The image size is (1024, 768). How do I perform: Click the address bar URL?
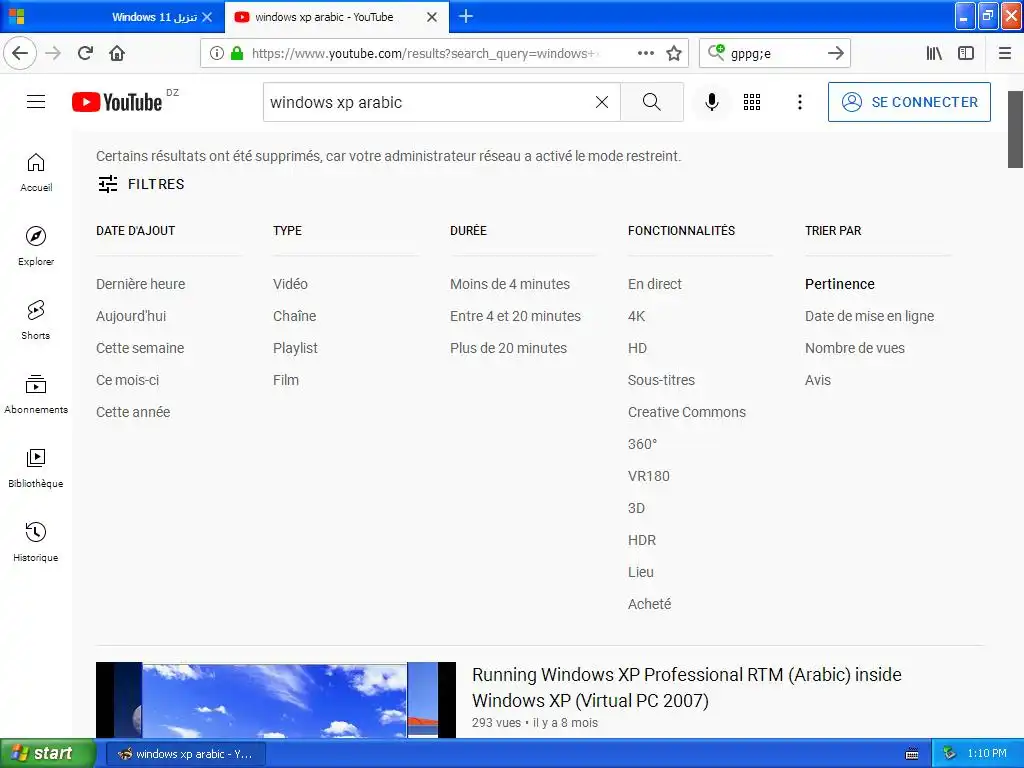(x=424, y=53)
